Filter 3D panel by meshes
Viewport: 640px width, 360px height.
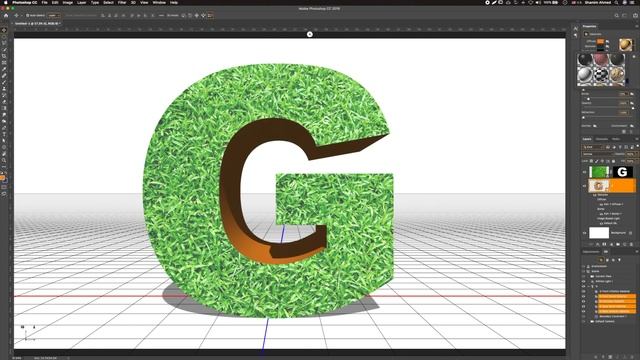pos(607,260)
